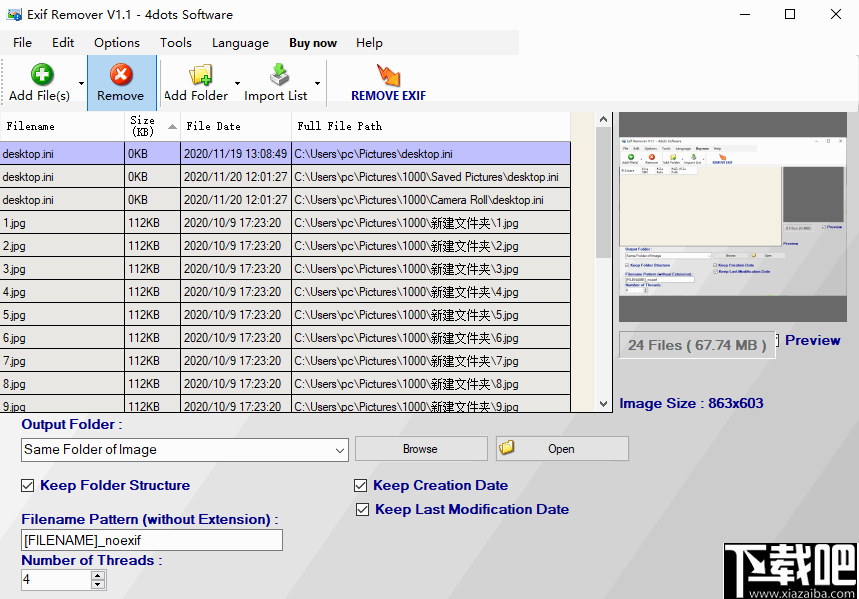This screenshot has height=599, width=859.
Task: Click the Buy now menu item
Action: [x=312, y=42]
